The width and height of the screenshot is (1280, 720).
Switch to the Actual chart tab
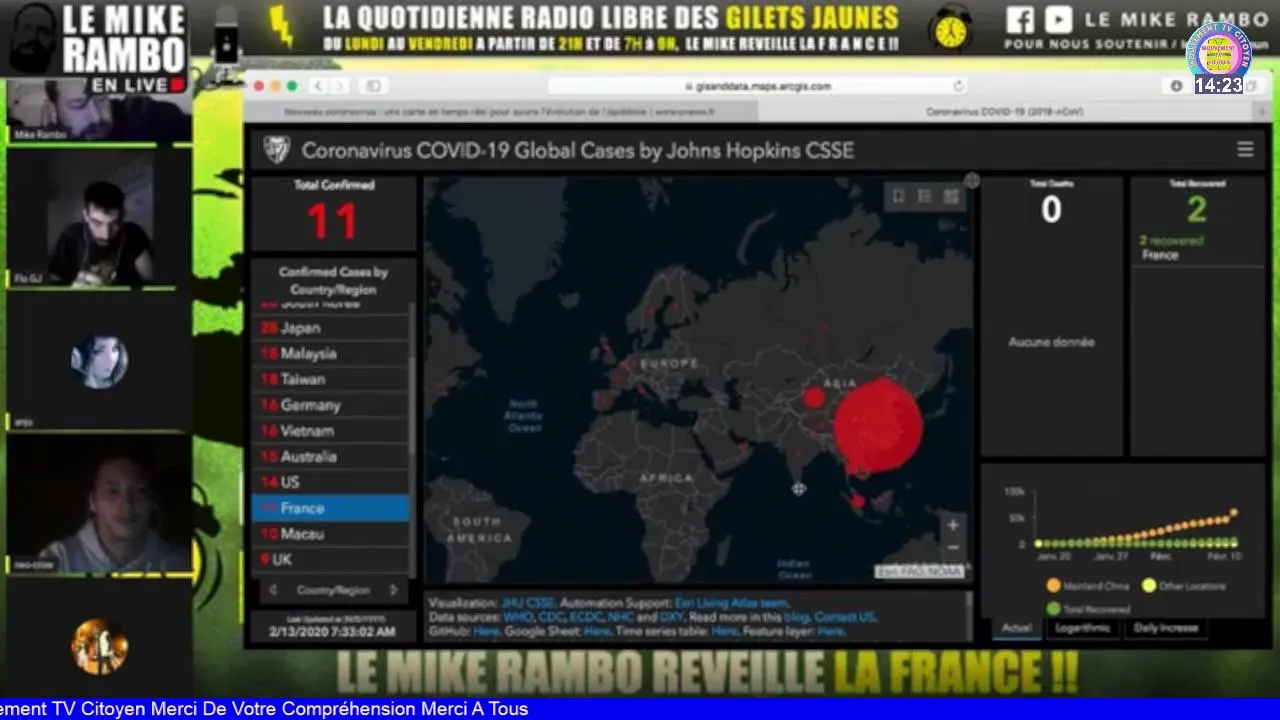point(1016,628)
